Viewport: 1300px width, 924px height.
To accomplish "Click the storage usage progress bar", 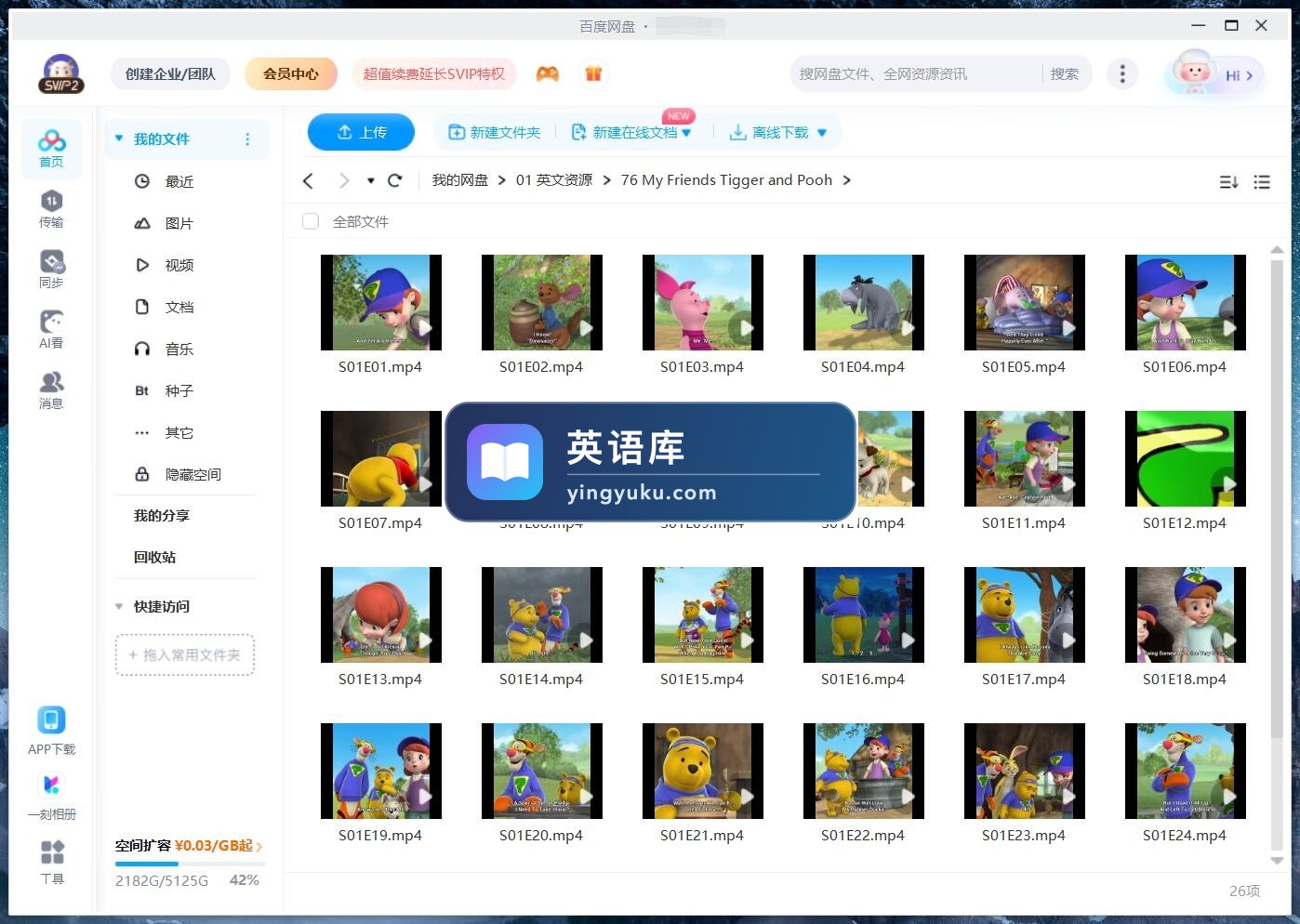I will pos(190,864).
